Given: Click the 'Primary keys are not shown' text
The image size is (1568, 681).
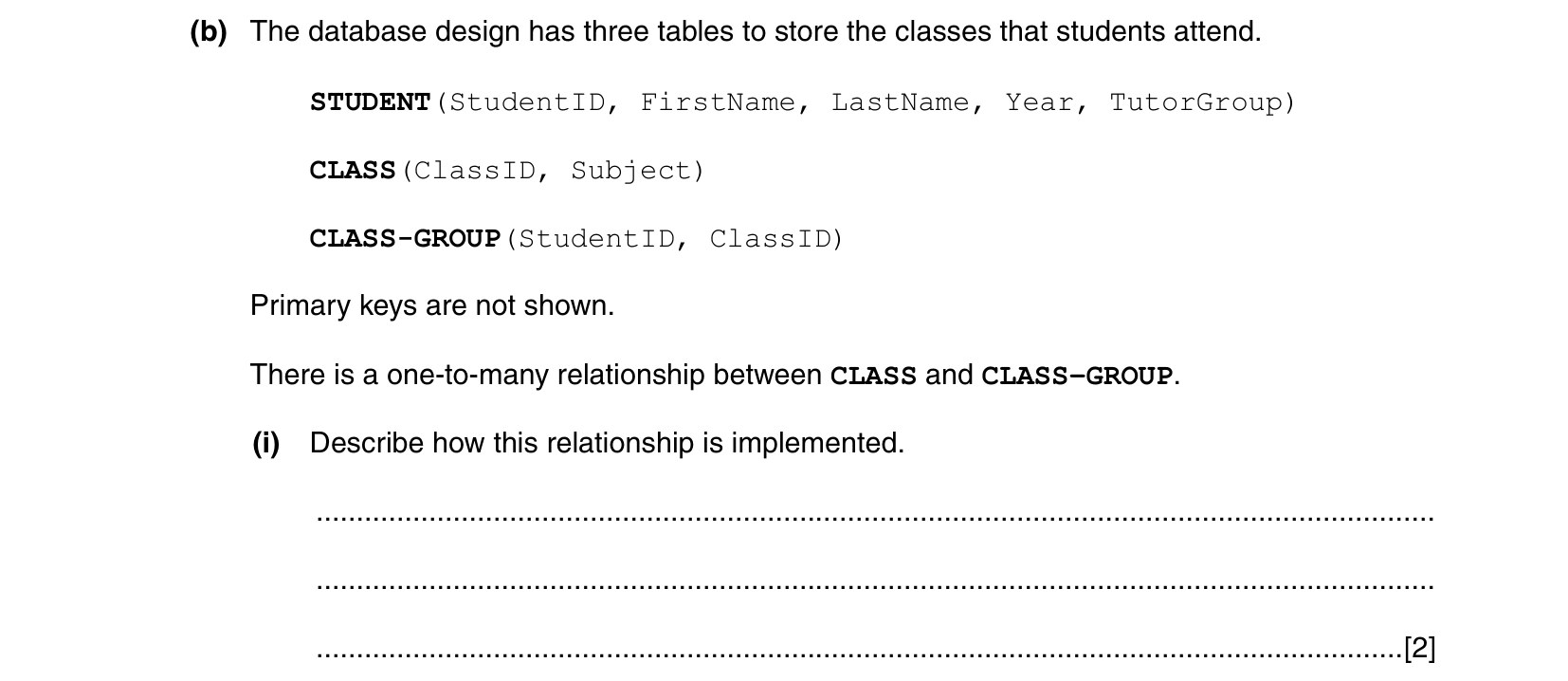Looking at the screenshot, I should pyautogui.click(x=432, y=306).
